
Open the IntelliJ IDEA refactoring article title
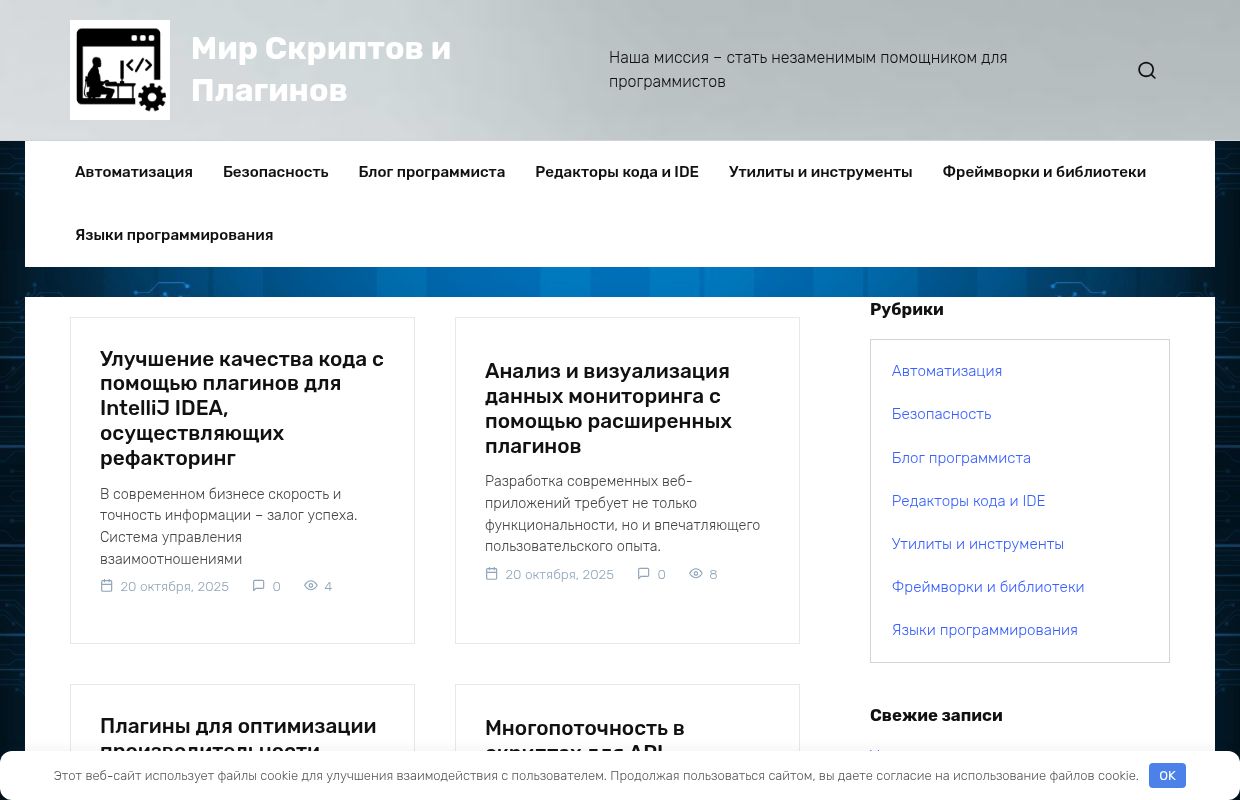241,408
